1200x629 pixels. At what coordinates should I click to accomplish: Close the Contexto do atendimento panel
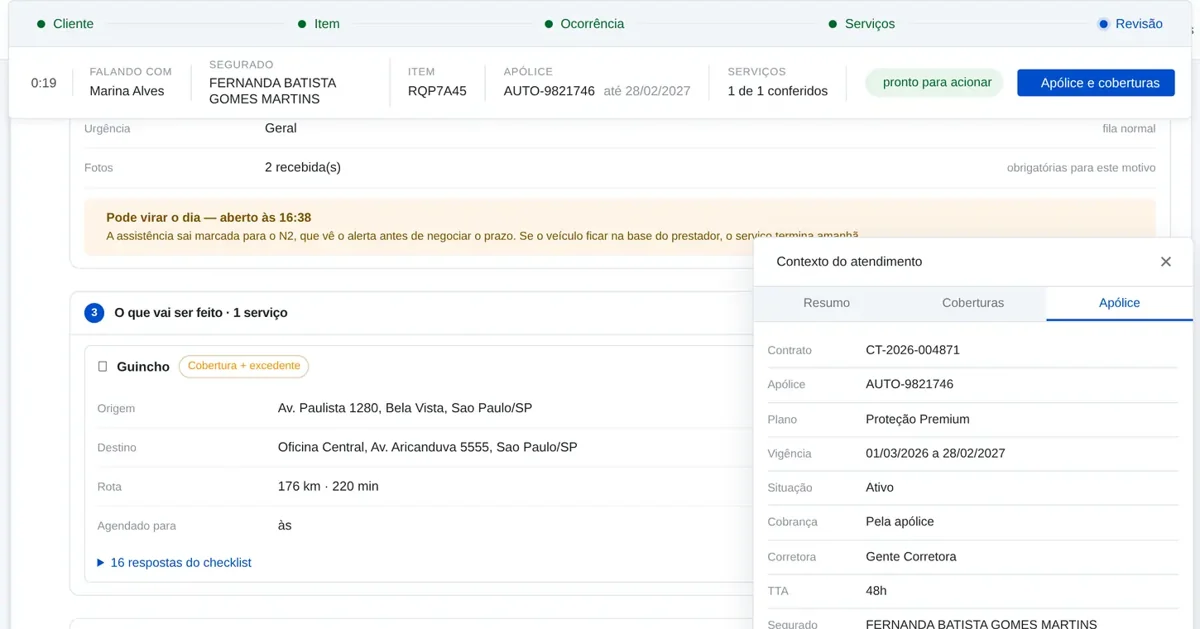pyautogui.click(x=1165, y=262)
